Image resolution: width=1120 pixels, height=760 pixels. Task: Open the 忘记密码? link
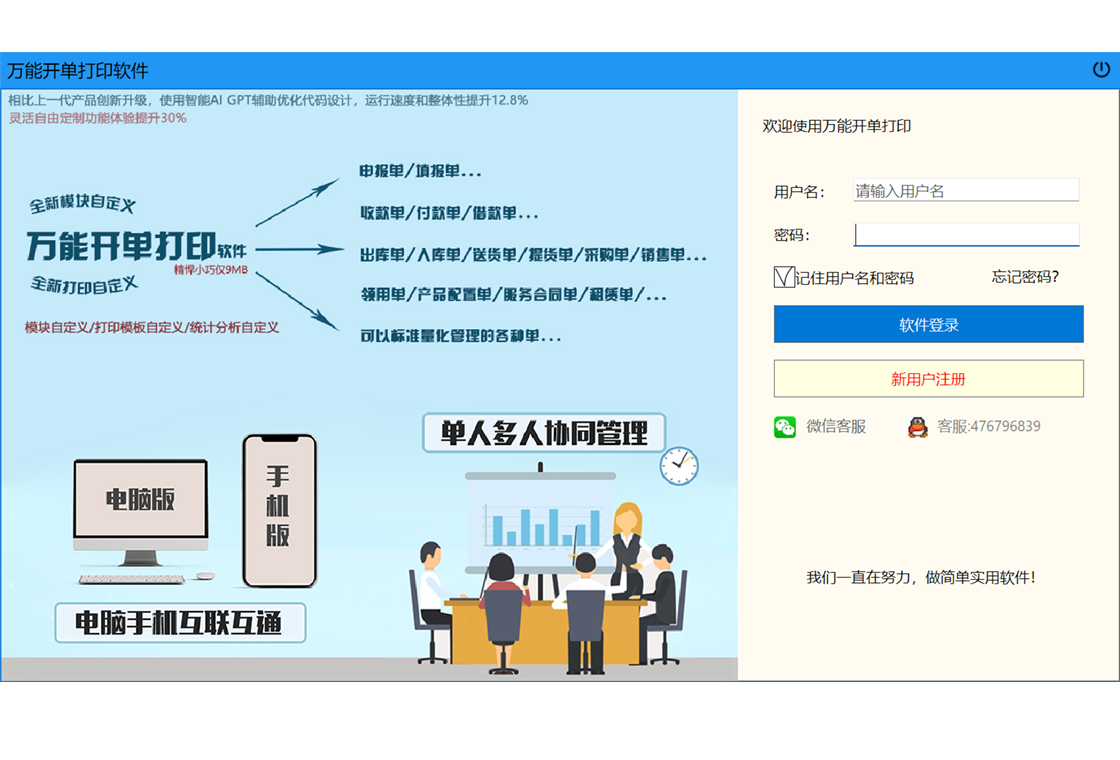[1025, 277]
